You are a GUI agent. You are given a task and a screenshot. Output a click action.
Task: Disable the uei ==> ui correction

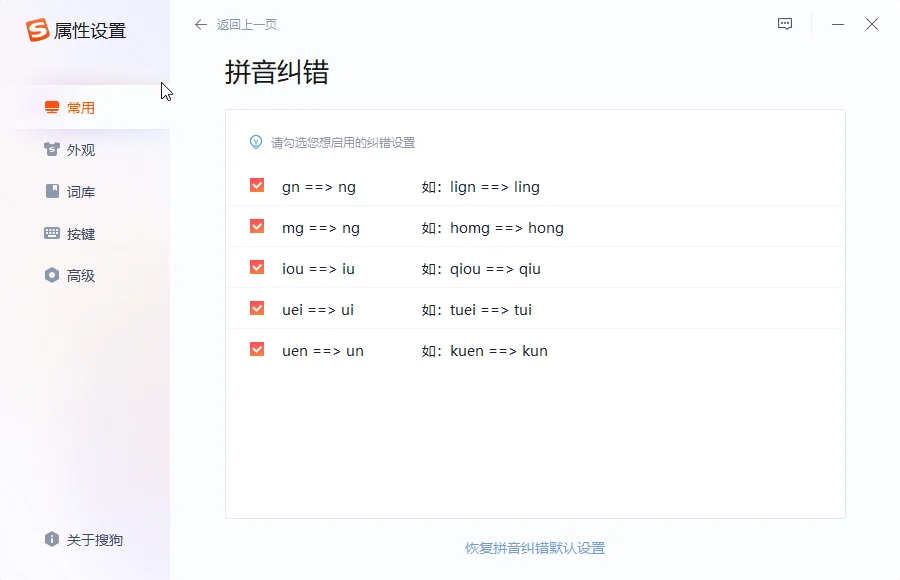pyautogui.click(x=256, y=308)
